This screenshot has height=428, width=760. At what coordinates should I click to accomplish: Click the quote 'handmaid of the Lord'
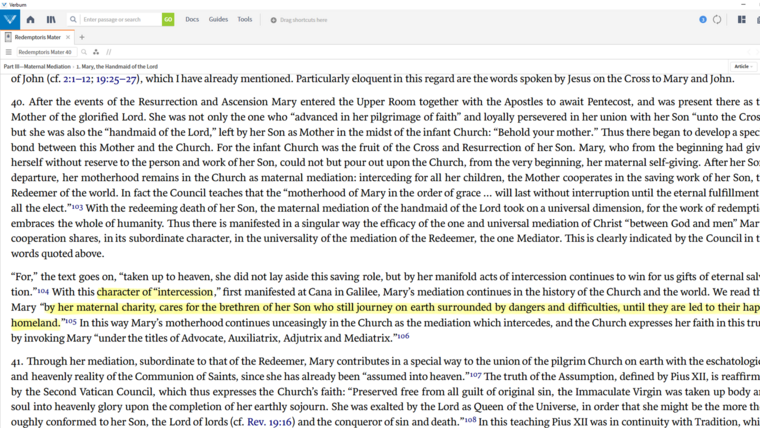[161, 132]
